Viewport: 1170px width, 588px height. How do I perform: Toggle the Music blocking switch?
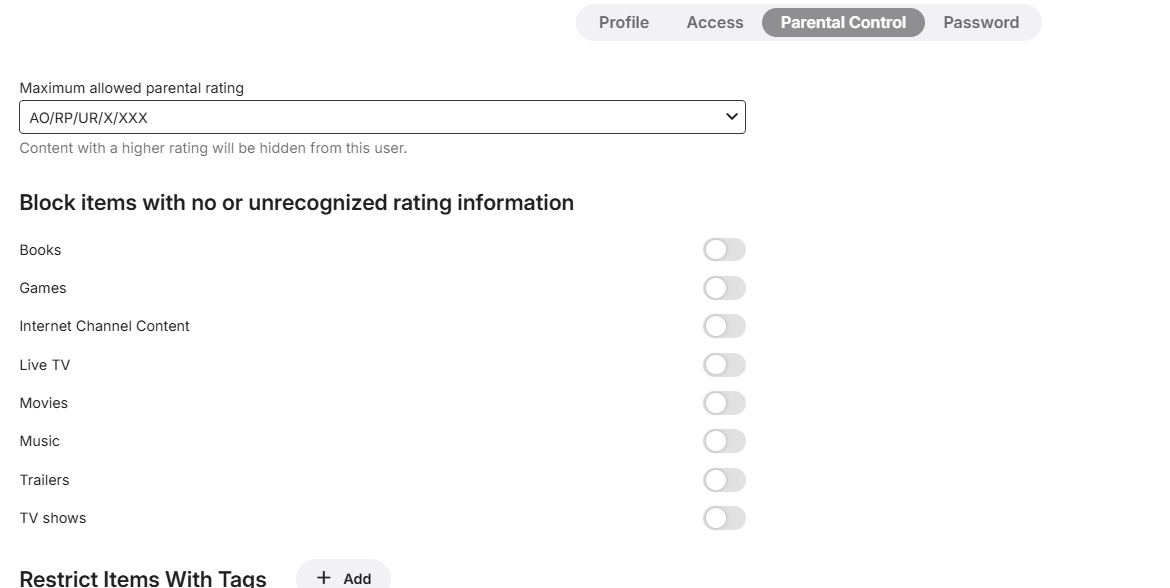724,441
